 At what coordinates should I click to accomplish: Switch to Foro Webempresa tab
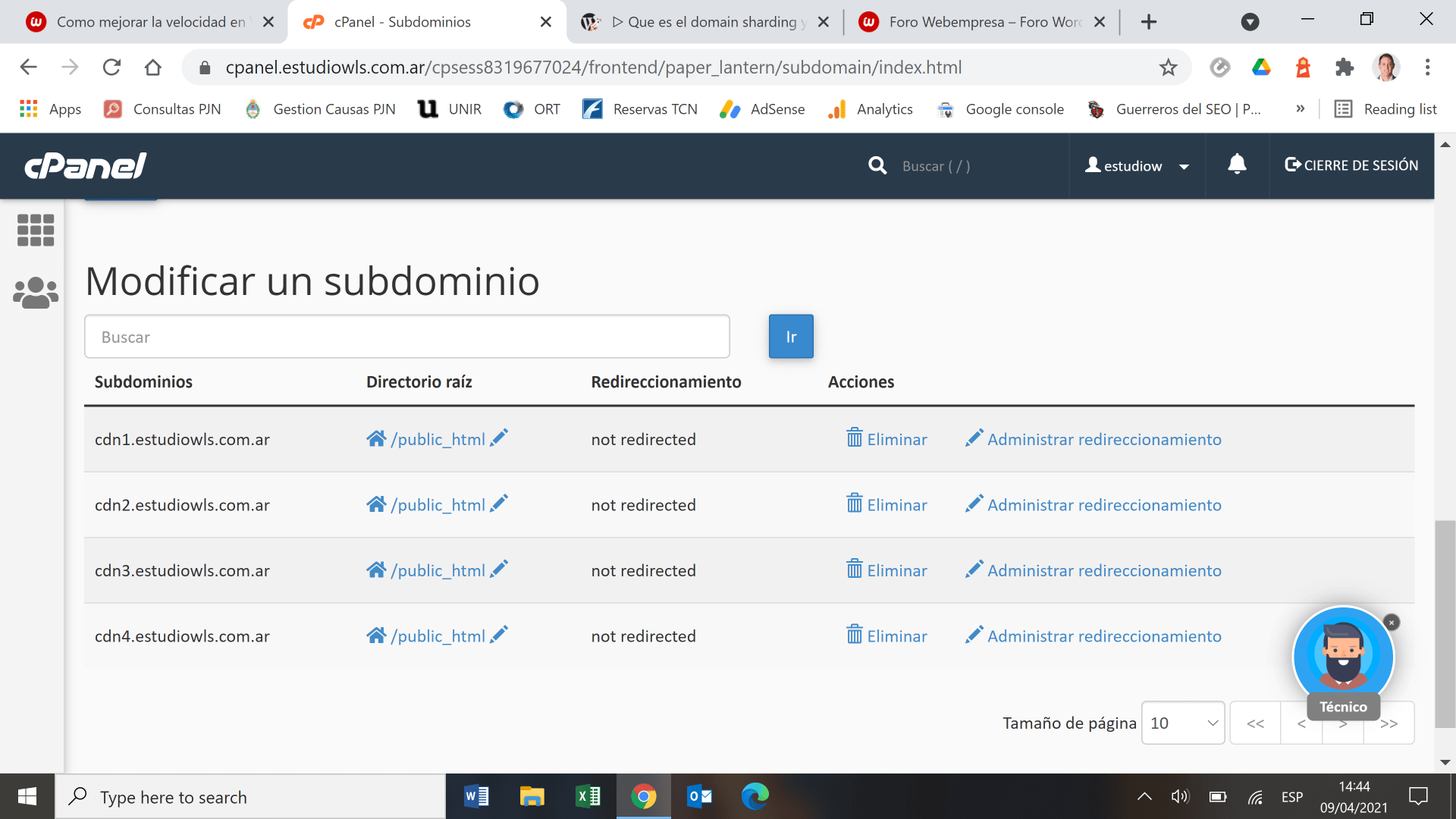tap(982, 22)
